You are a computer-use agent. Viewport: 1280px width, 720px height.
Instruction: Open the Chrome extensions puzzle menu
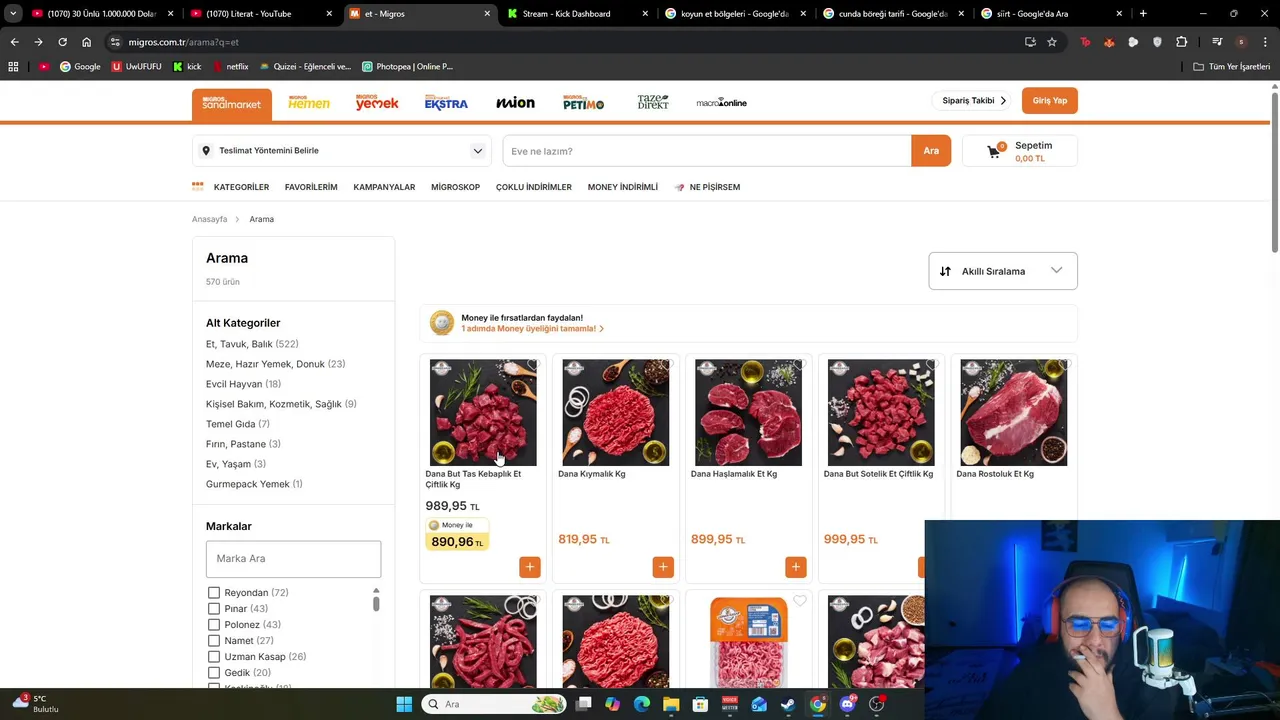pos(1182,42)
